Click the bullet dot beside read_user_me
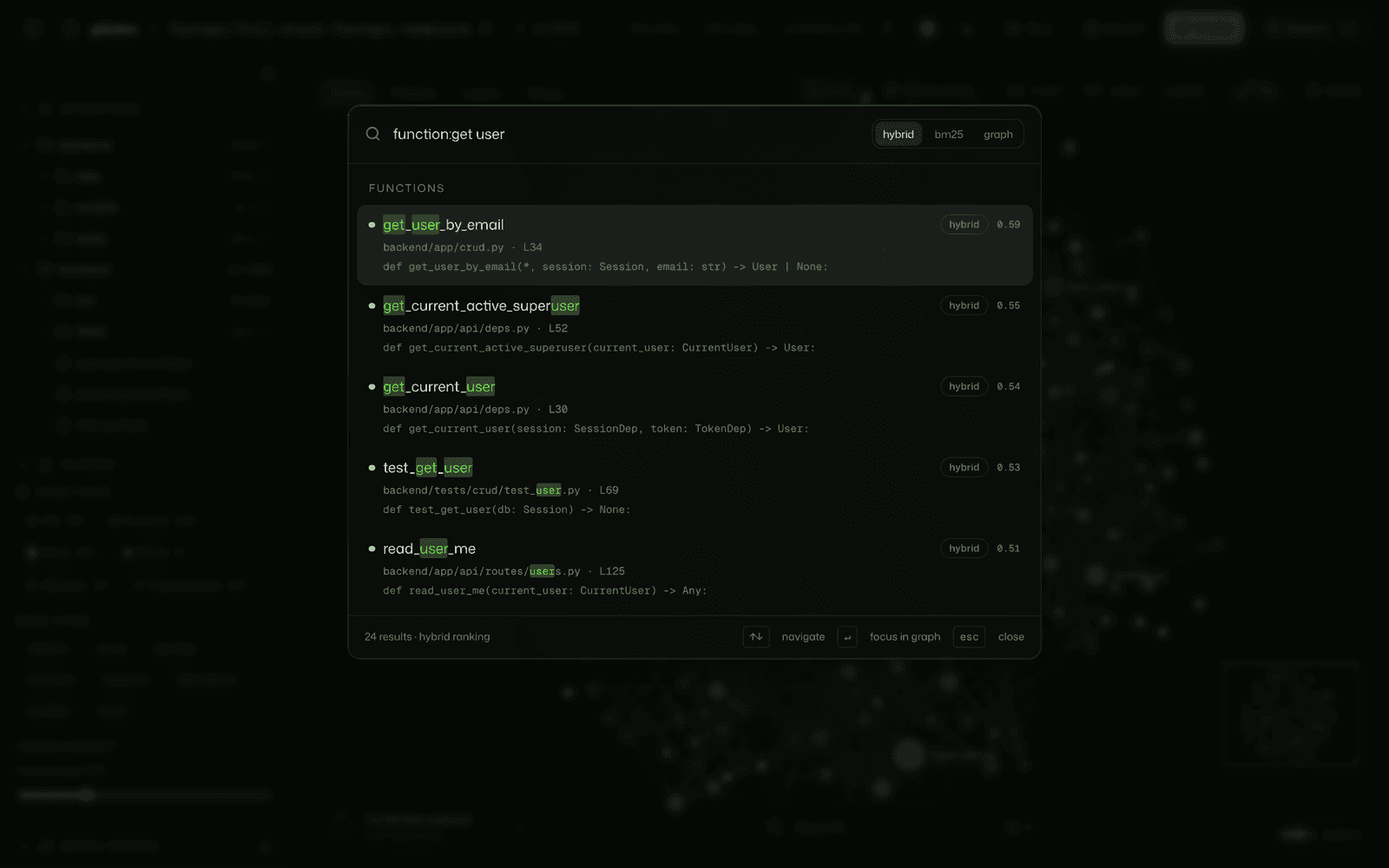 click(372, 549)
